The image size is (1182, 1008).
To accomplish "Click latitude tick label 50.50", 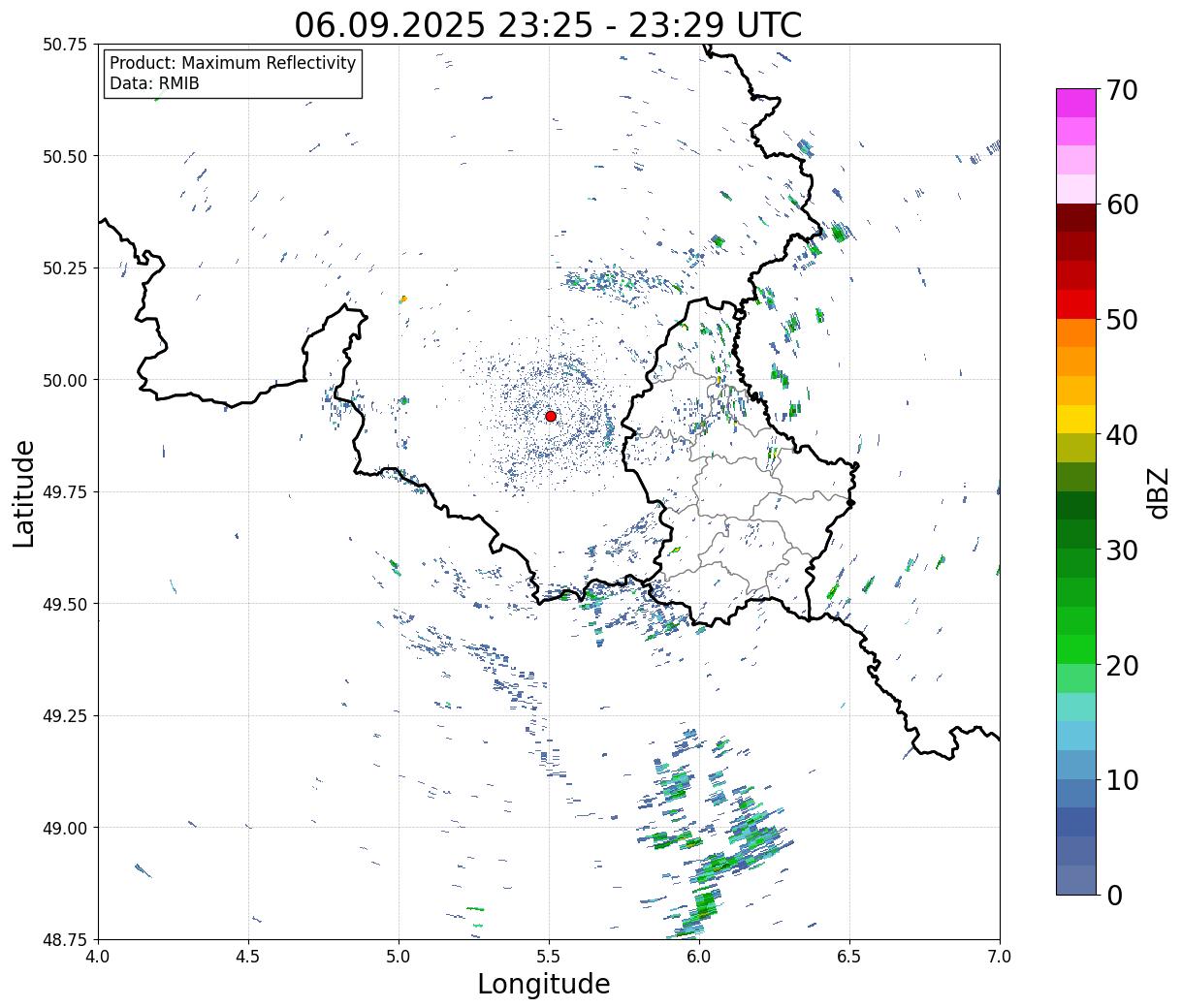I will 66,156.
